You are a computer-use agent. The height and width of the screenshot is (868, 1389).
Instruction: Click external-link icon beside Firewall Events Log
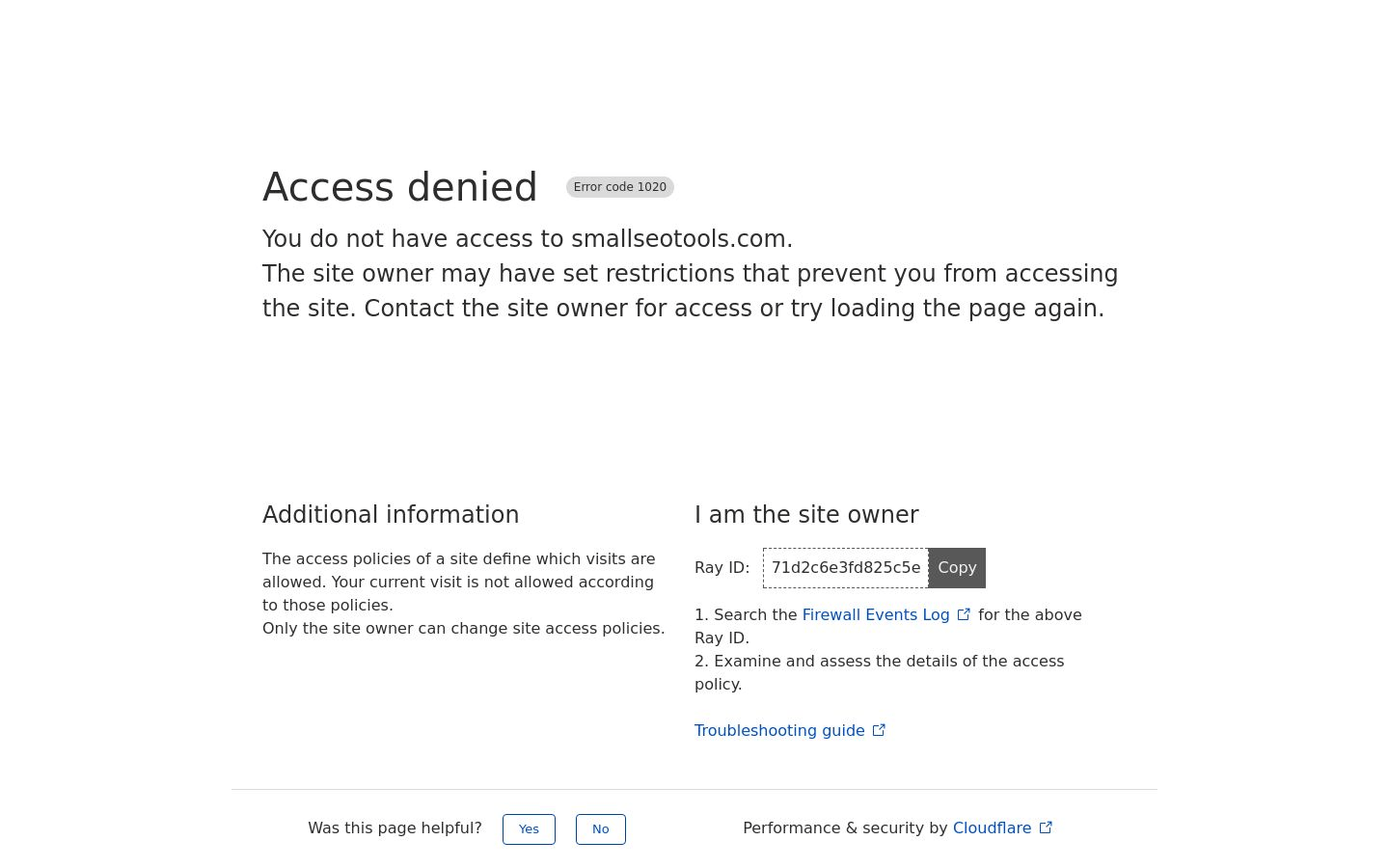(x=964, y=614)
